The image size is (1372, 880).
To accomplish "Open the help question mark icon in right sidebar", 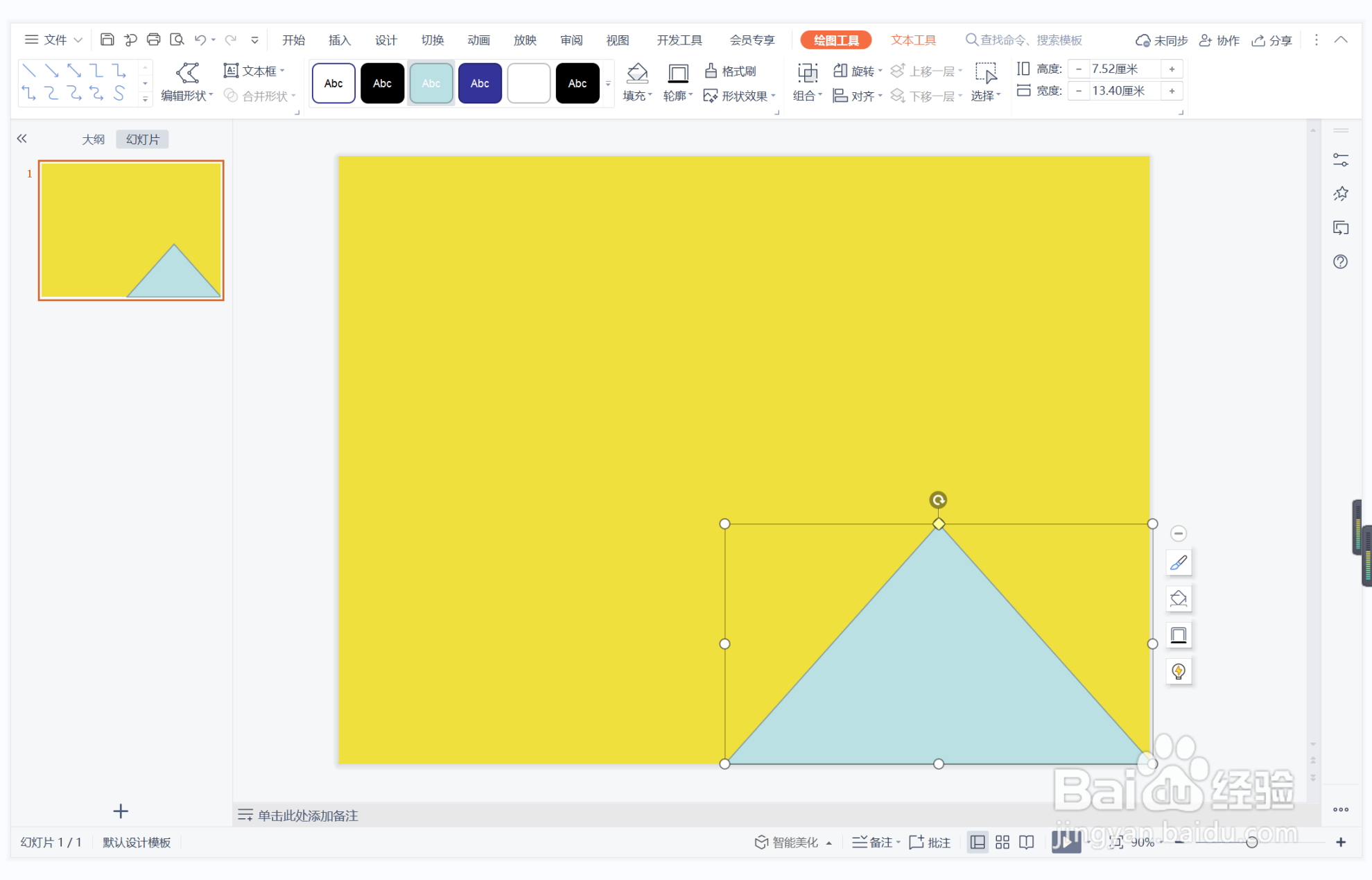I will click(1340, 261).
